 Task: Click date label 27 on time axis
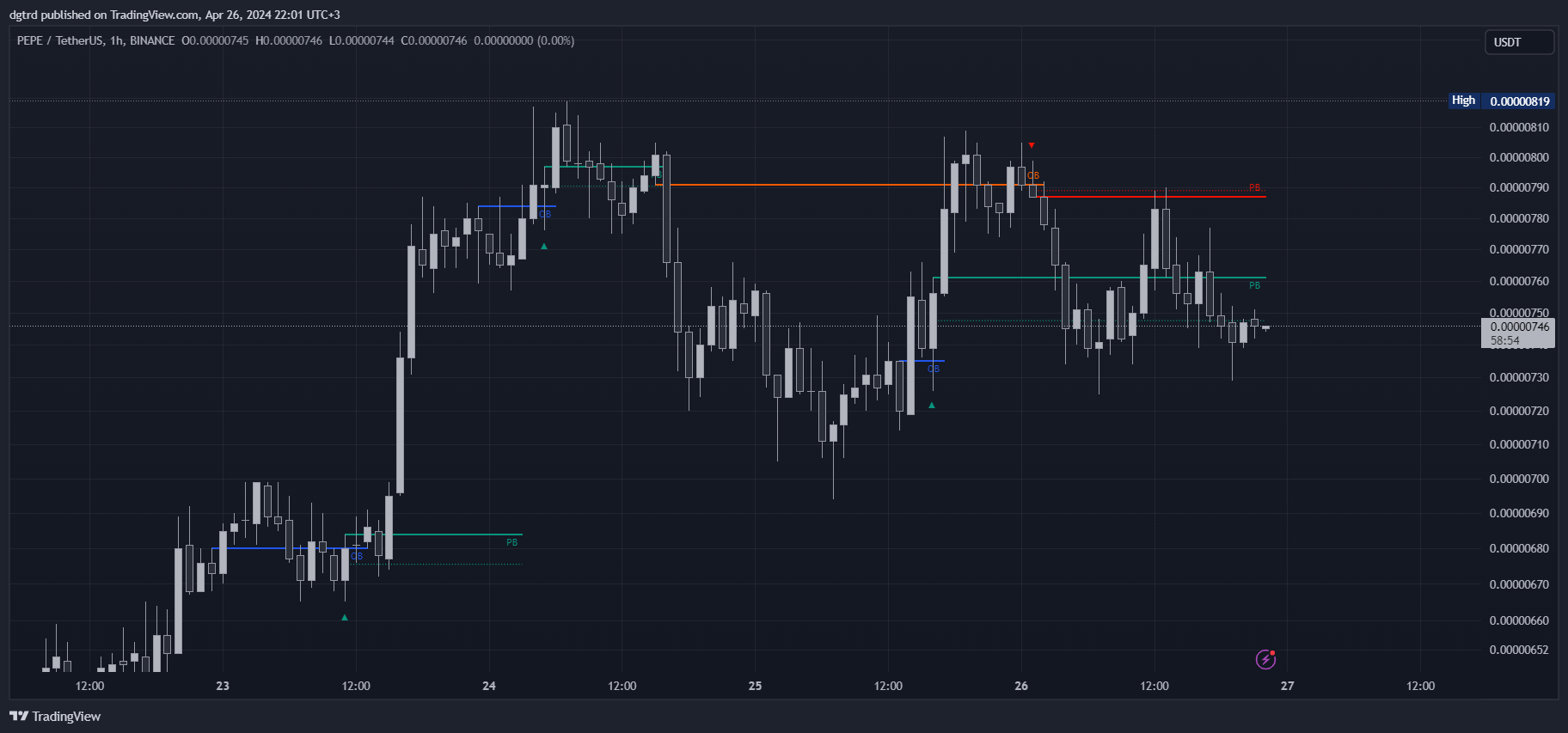1287,686
